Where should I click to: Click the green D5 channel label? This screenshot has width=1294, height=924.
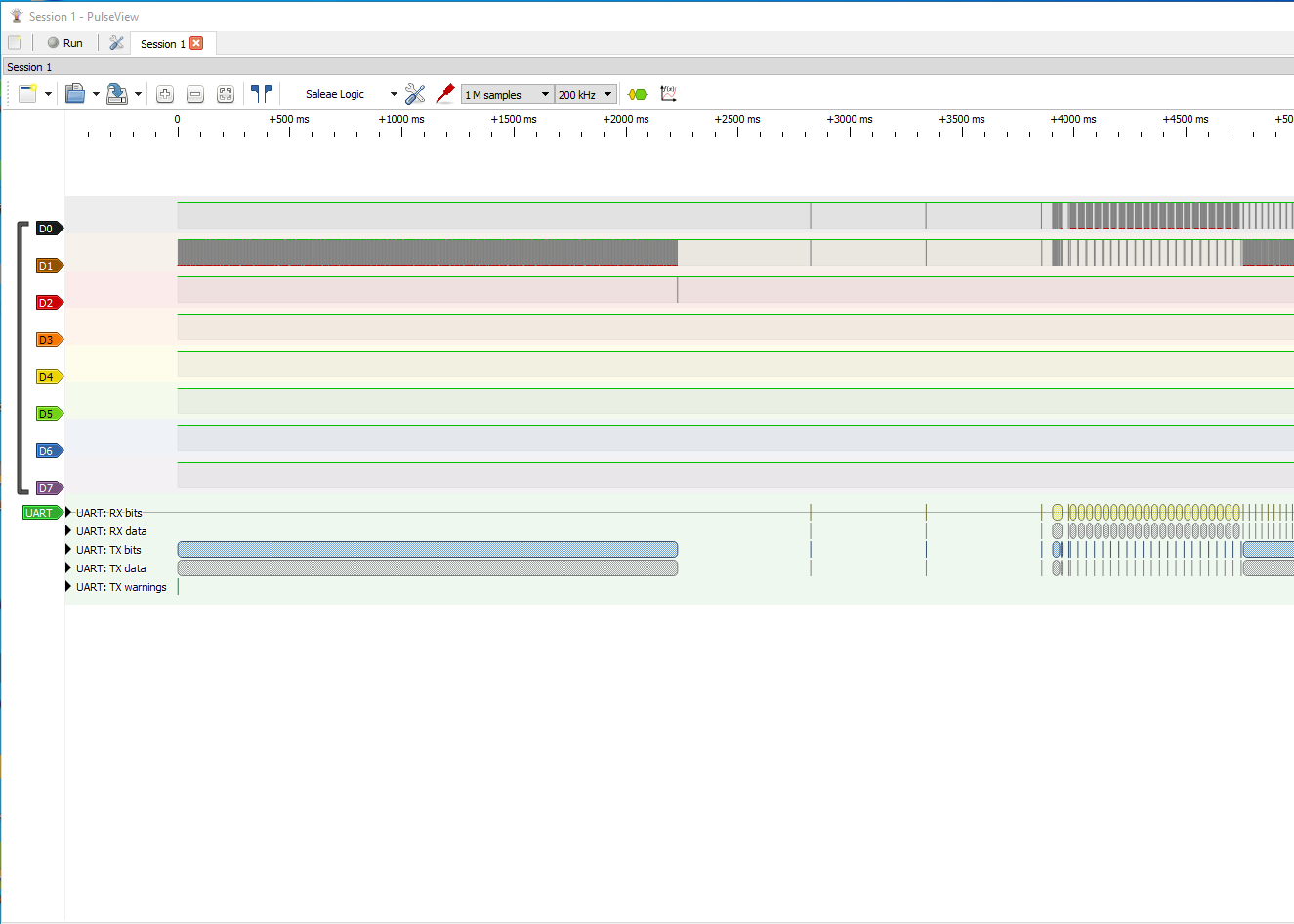49,414
